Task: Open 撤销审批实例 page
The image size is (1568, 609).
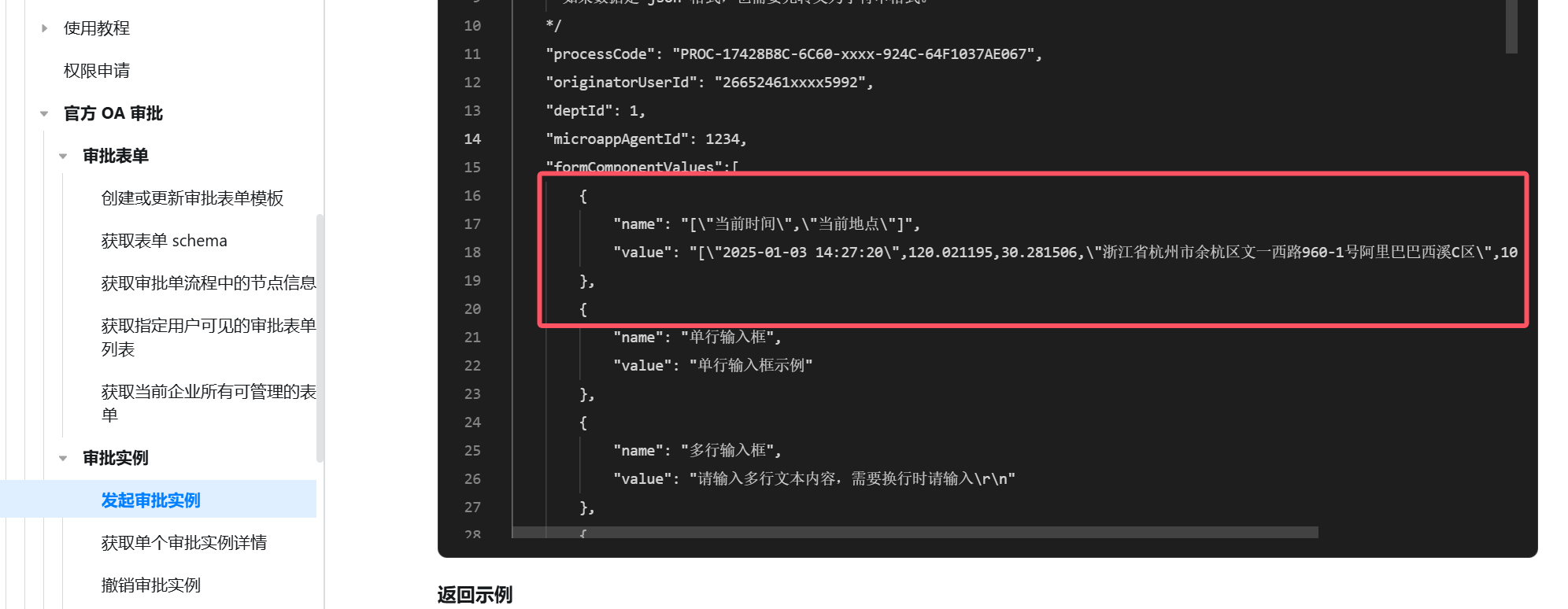Action: pos(151,585)
